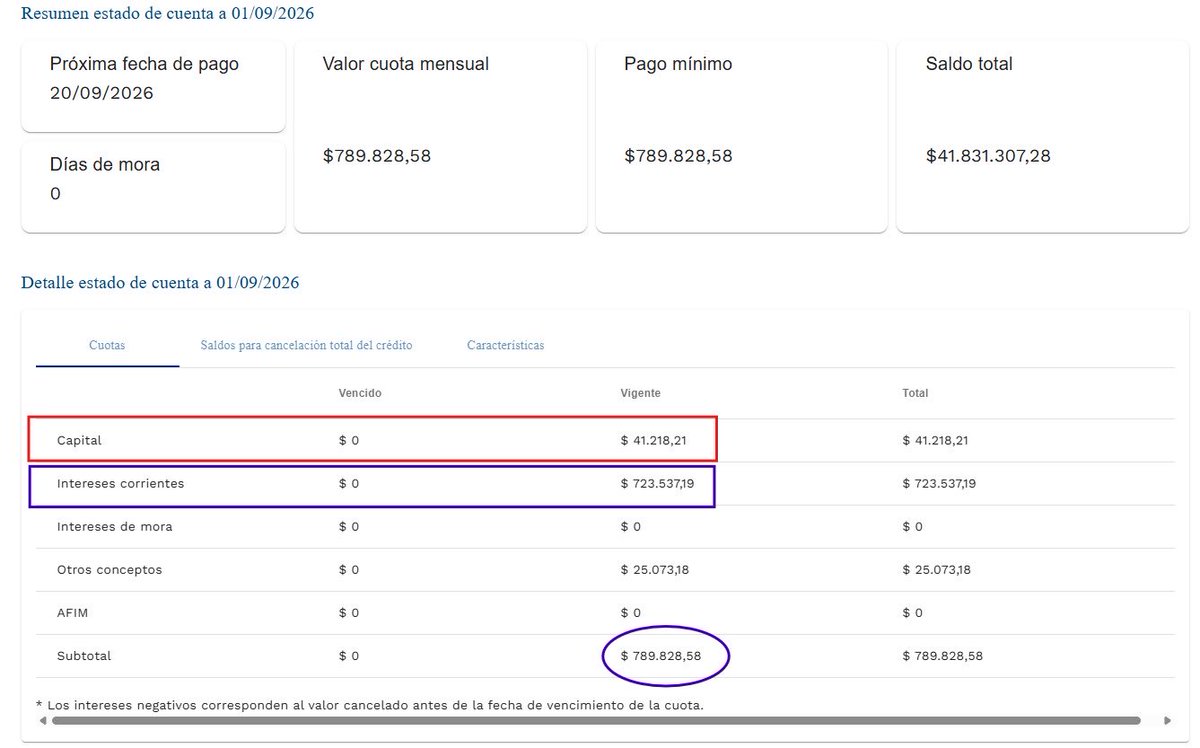Open Saldos para cancelación total del crédito tab
Image resolution: width=1200 pixels, height=748 pixels.
[x=306, y=345]
